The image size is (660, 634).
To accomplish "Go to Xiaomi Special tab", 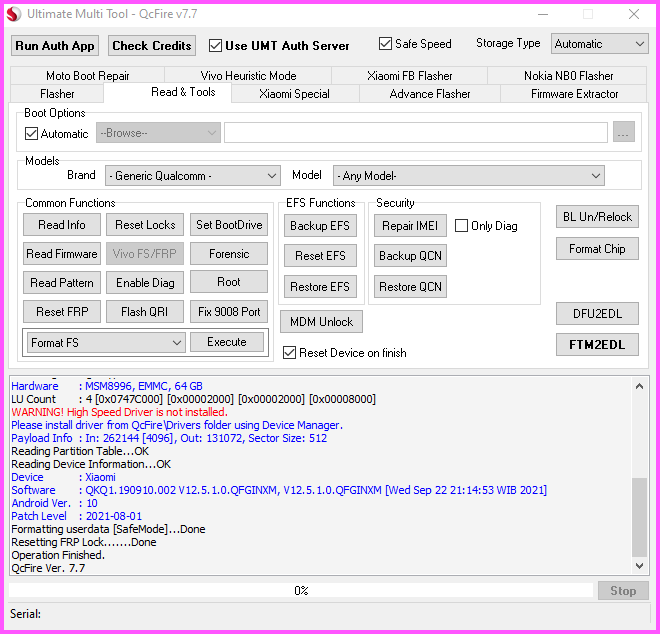I will point(294,93).
